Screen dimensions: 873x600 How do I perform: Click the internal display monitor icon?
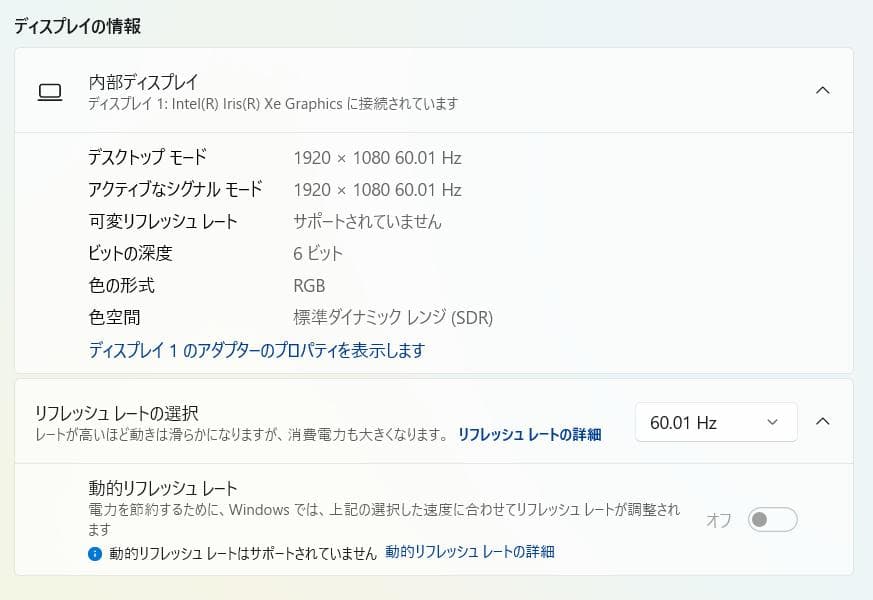click(51, 91)
